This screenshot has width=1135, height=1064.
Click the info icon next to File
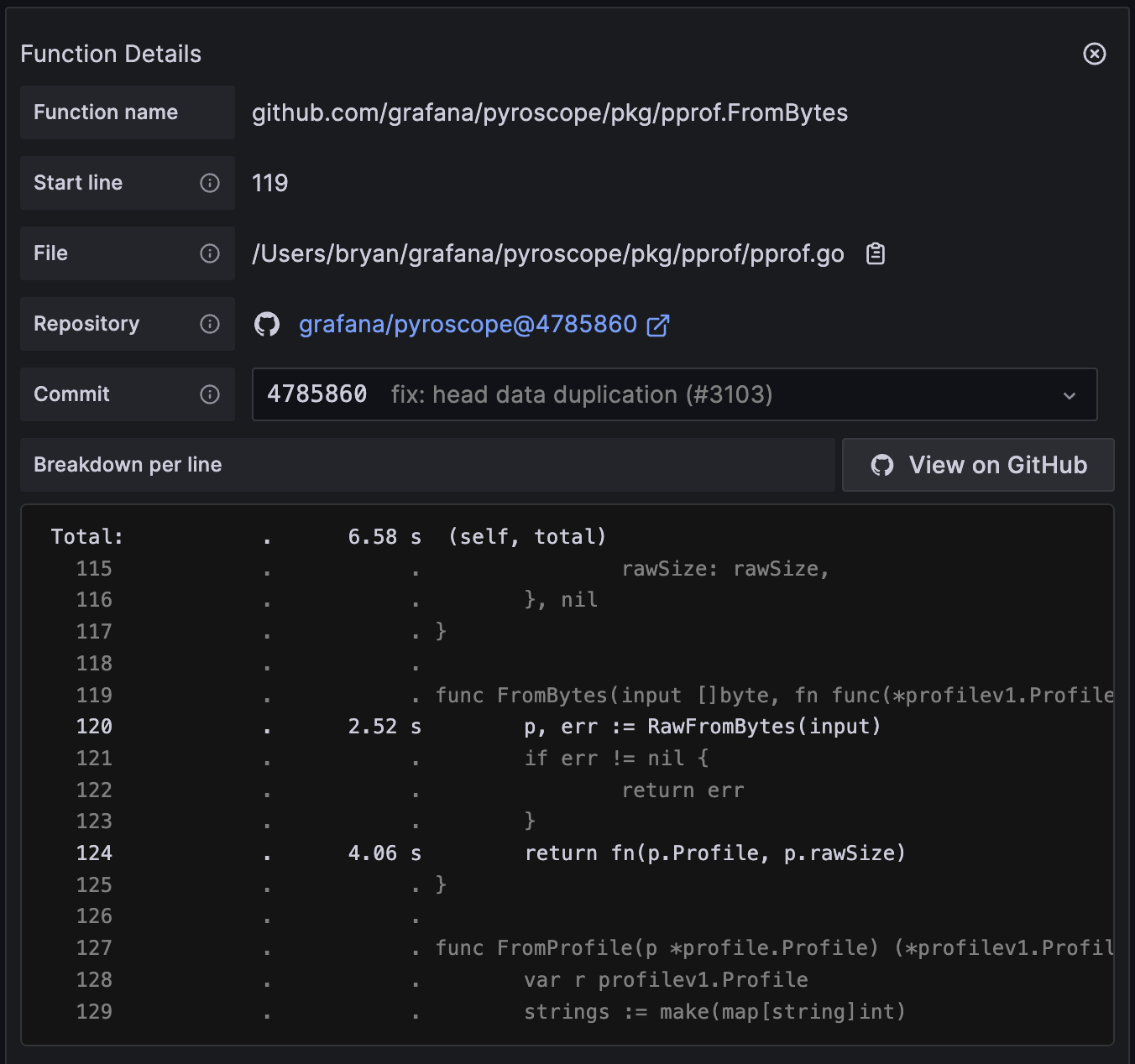(209, 253)
